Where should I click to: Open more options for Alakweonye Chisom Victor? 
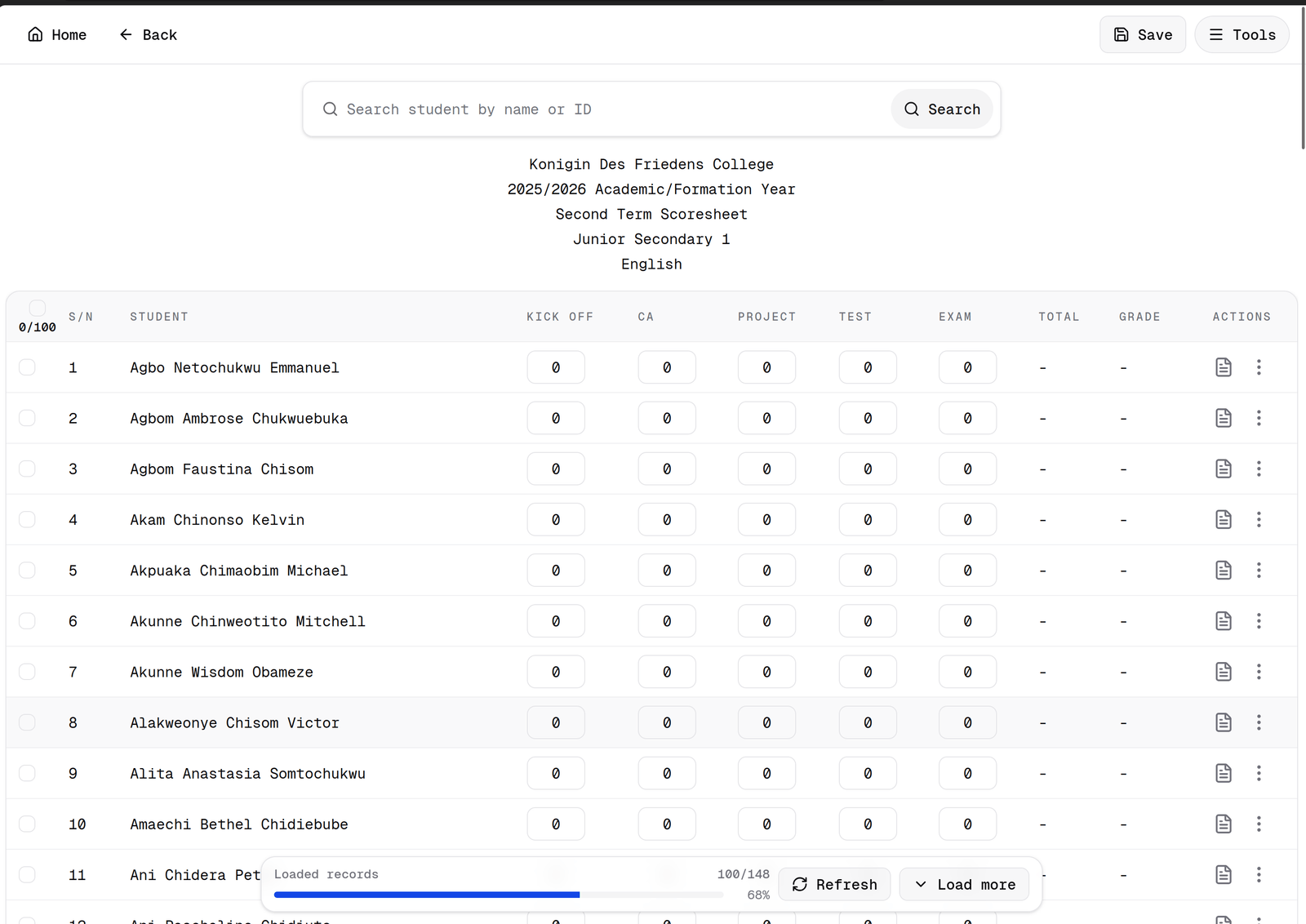click(x=1259, y=722)
